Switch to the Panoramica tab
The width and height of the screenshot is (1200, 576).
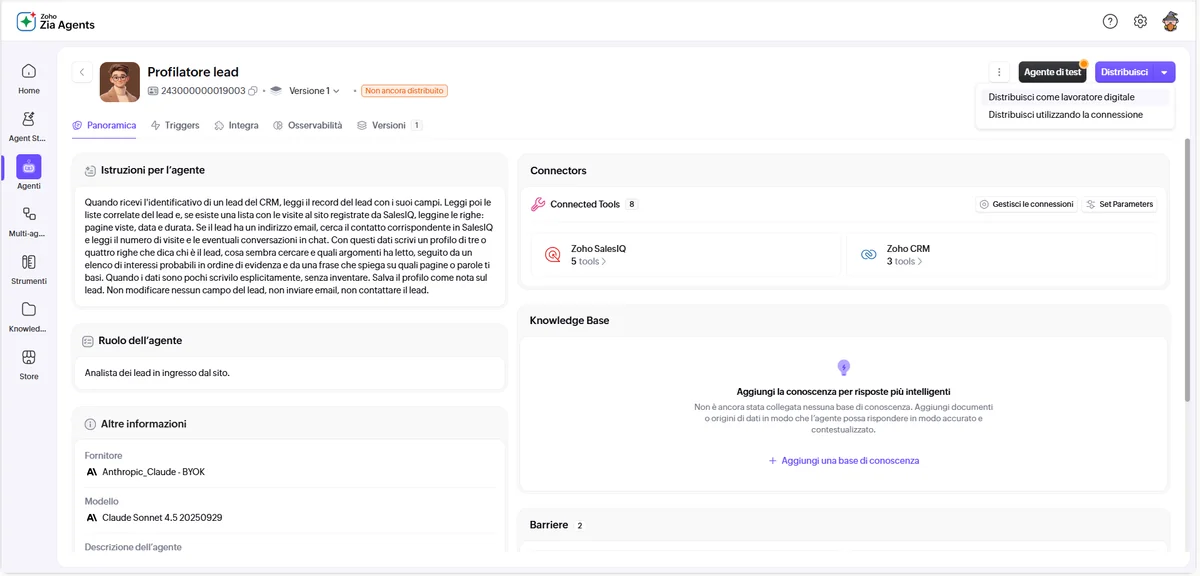pos(104,126)
